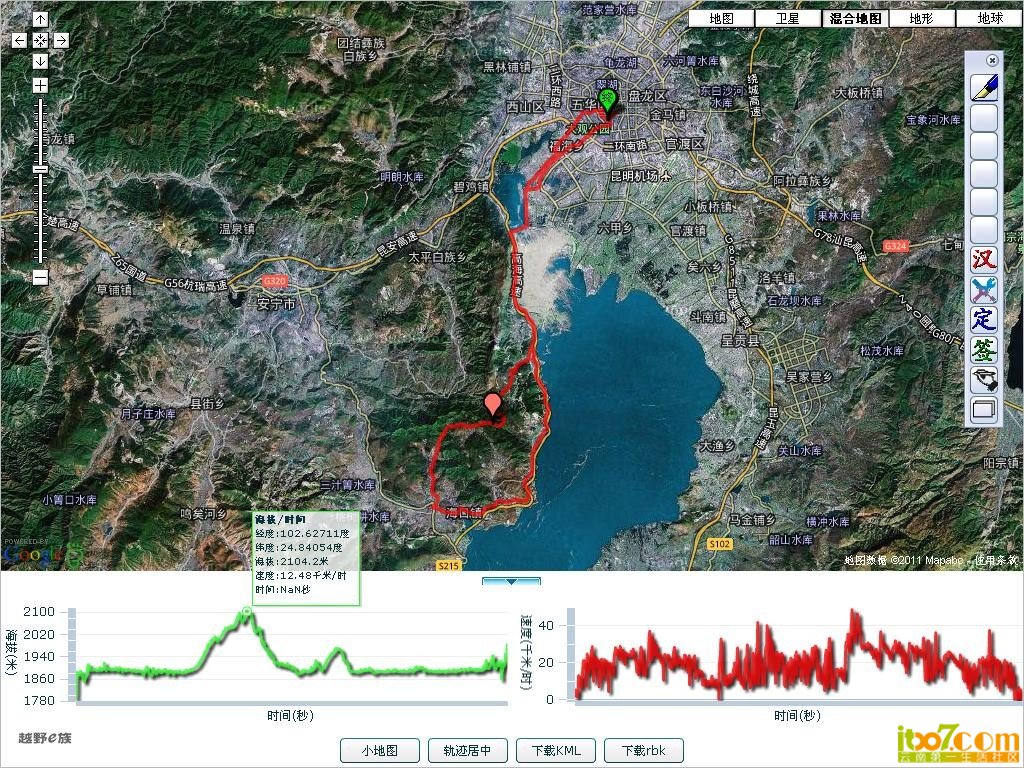Click the green elevation profile chart

(291, 655)
